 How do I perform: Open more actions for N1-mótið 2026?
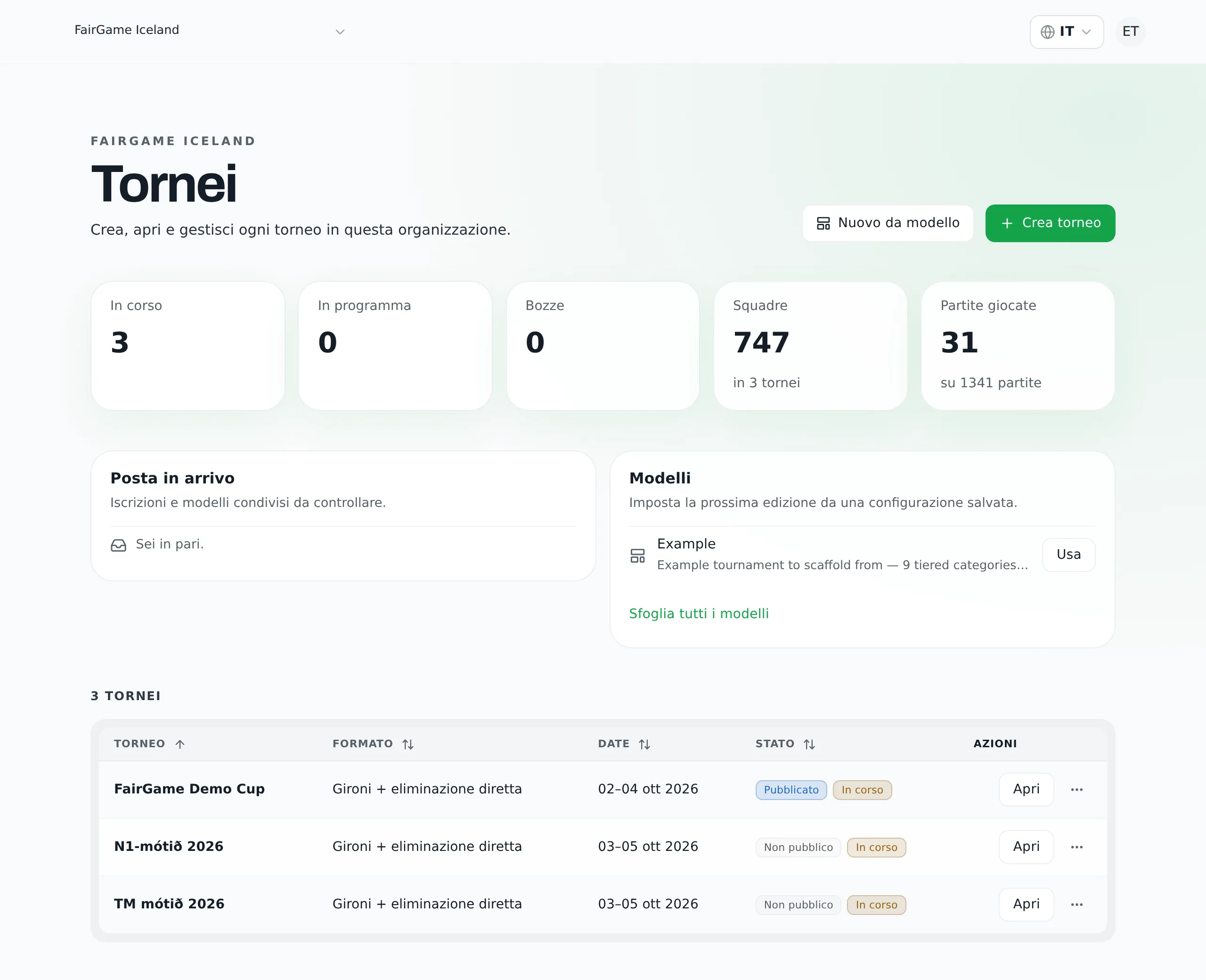point(1076,847)
